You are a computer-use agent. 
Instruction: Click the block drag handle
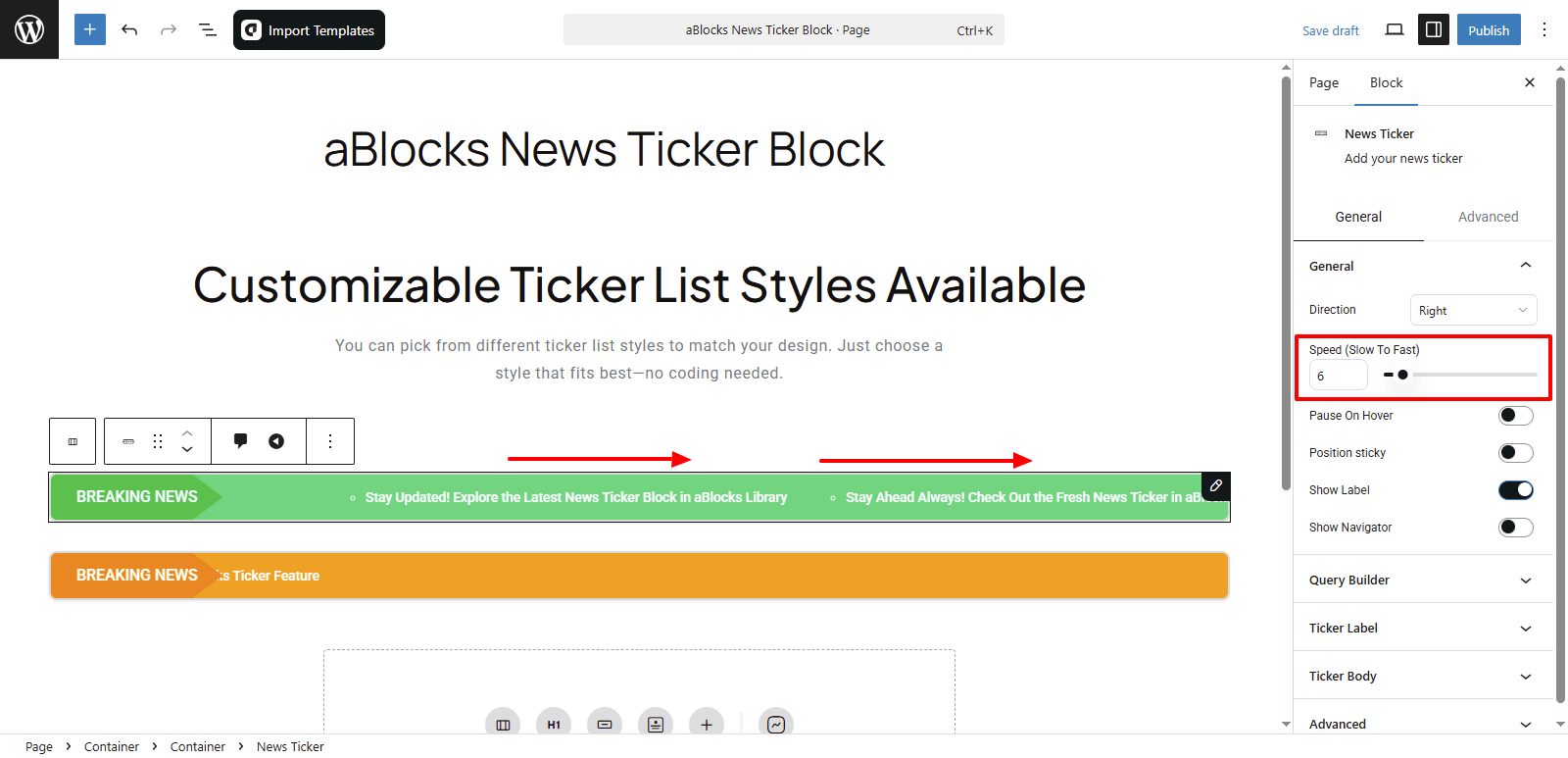tap(158, 441)
